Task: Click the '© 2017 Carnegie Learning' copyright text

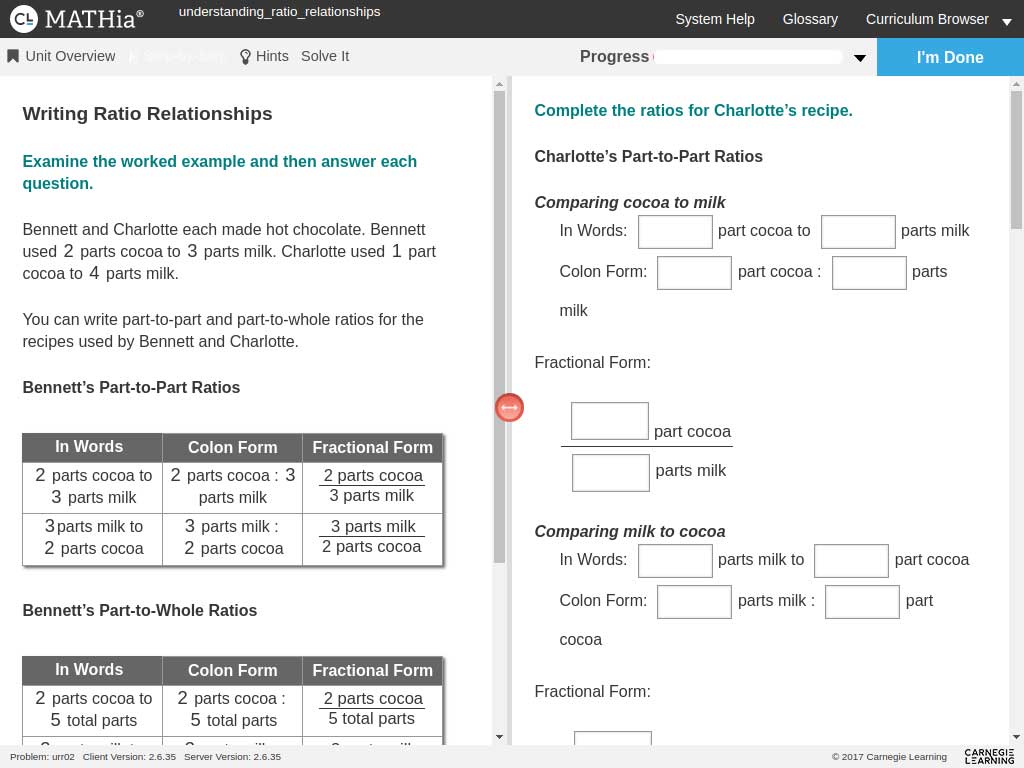Action: click(x=889, y=757)
